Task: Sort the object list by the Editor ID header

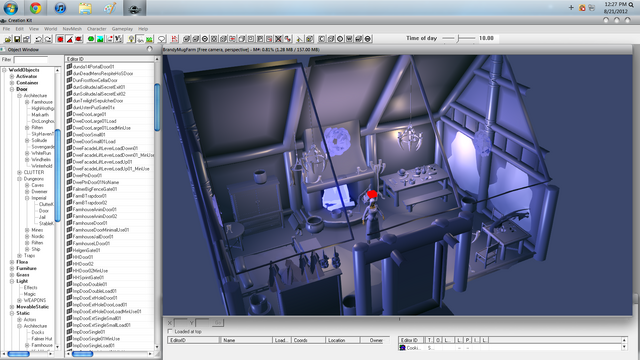Action: click(109, 59)
